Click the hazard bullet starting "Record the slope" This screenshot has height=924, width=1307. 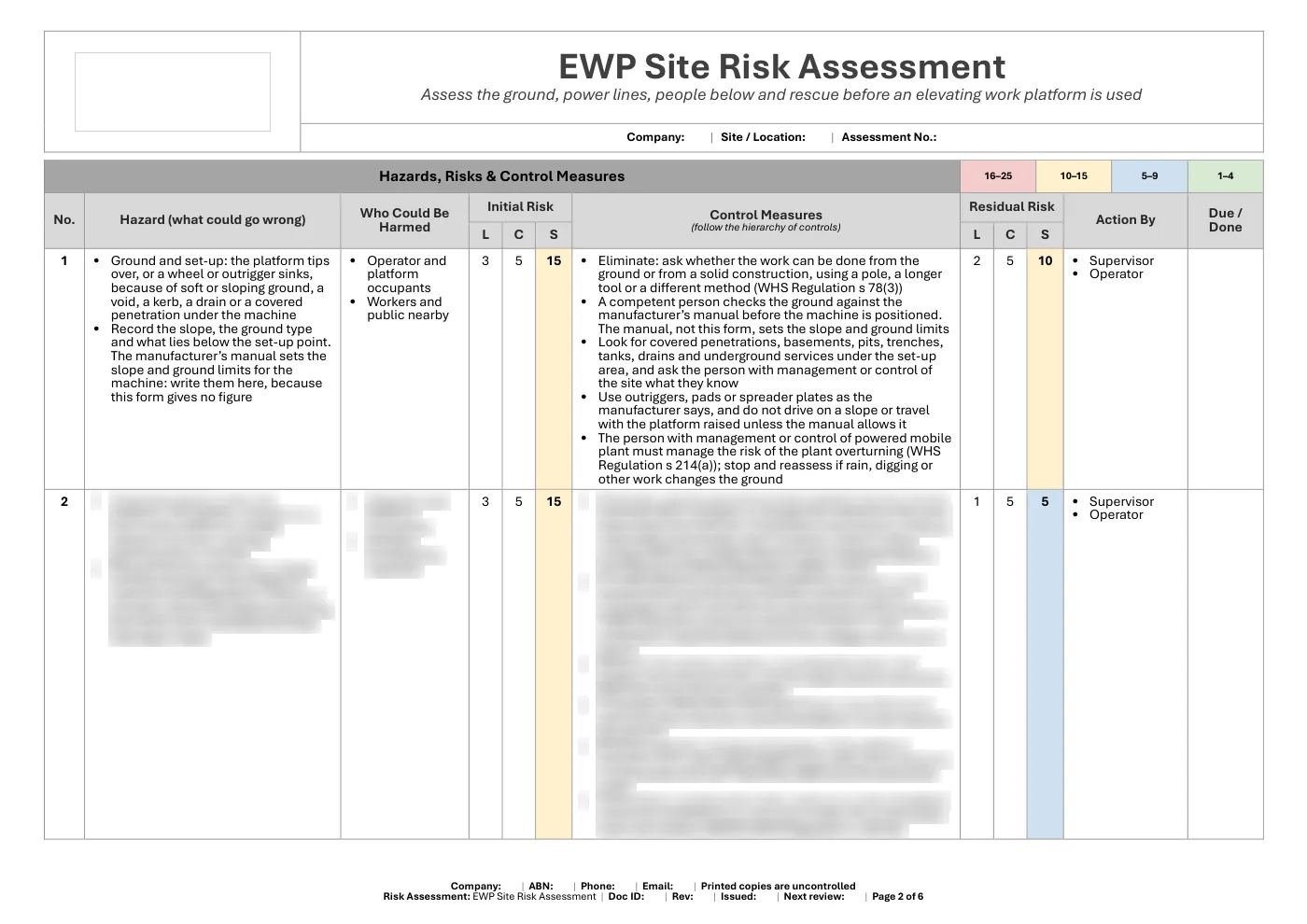[x=220, y=363]
